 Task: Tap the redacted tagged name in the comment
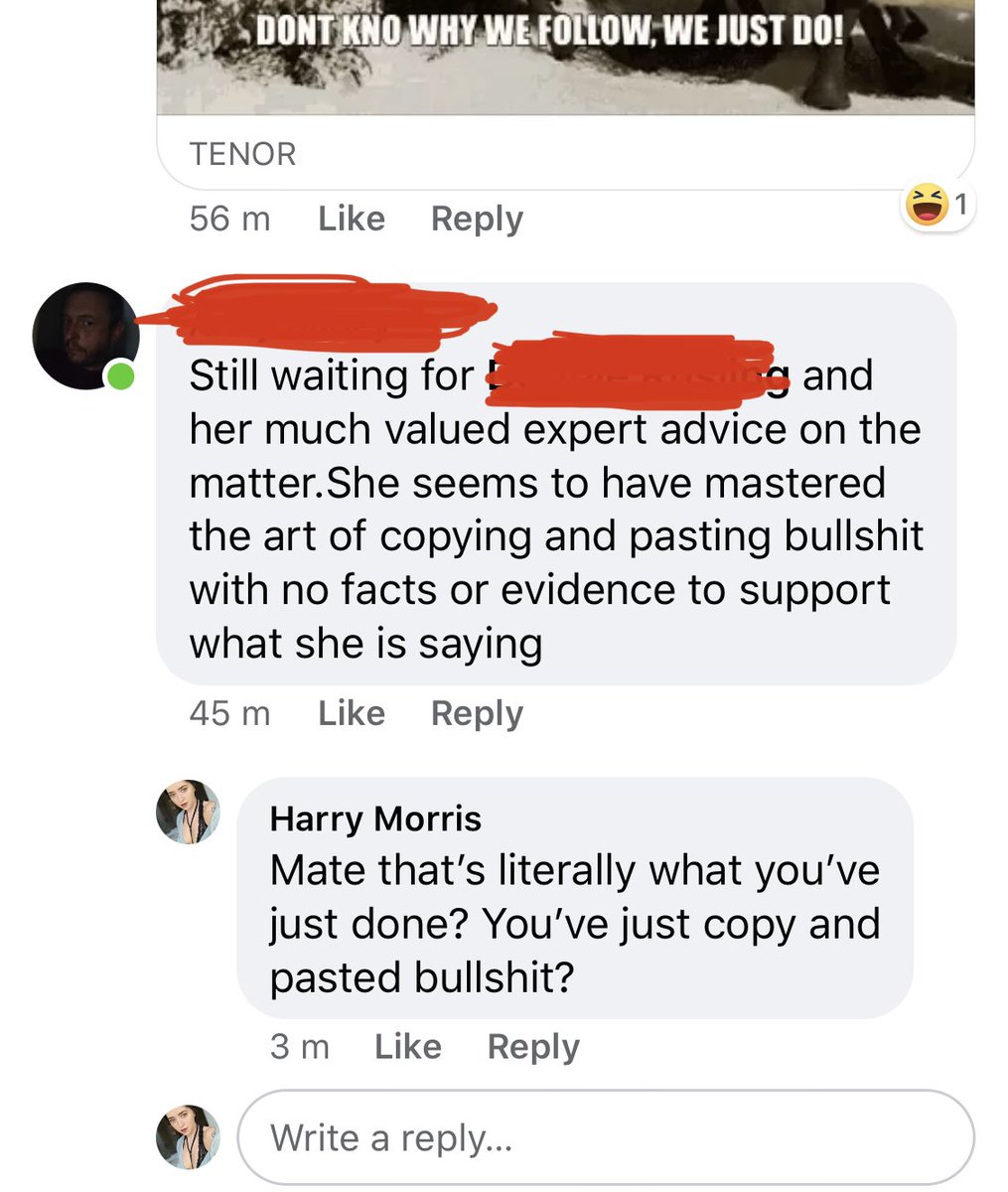click(x=632, y=371)
